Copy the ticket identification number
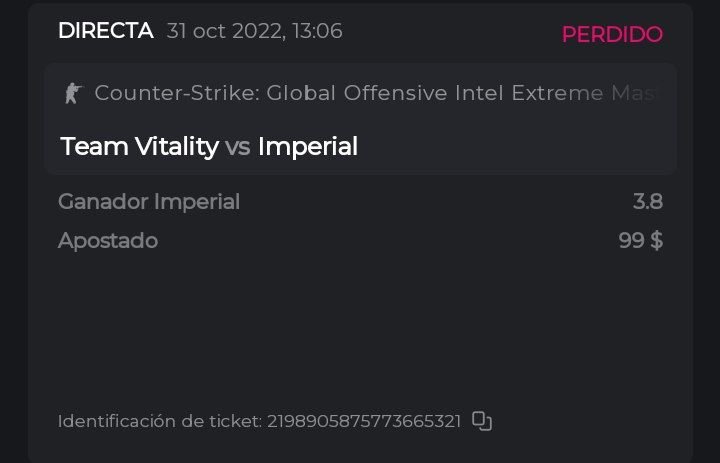The image size is (720, 463). pos(482,421)
